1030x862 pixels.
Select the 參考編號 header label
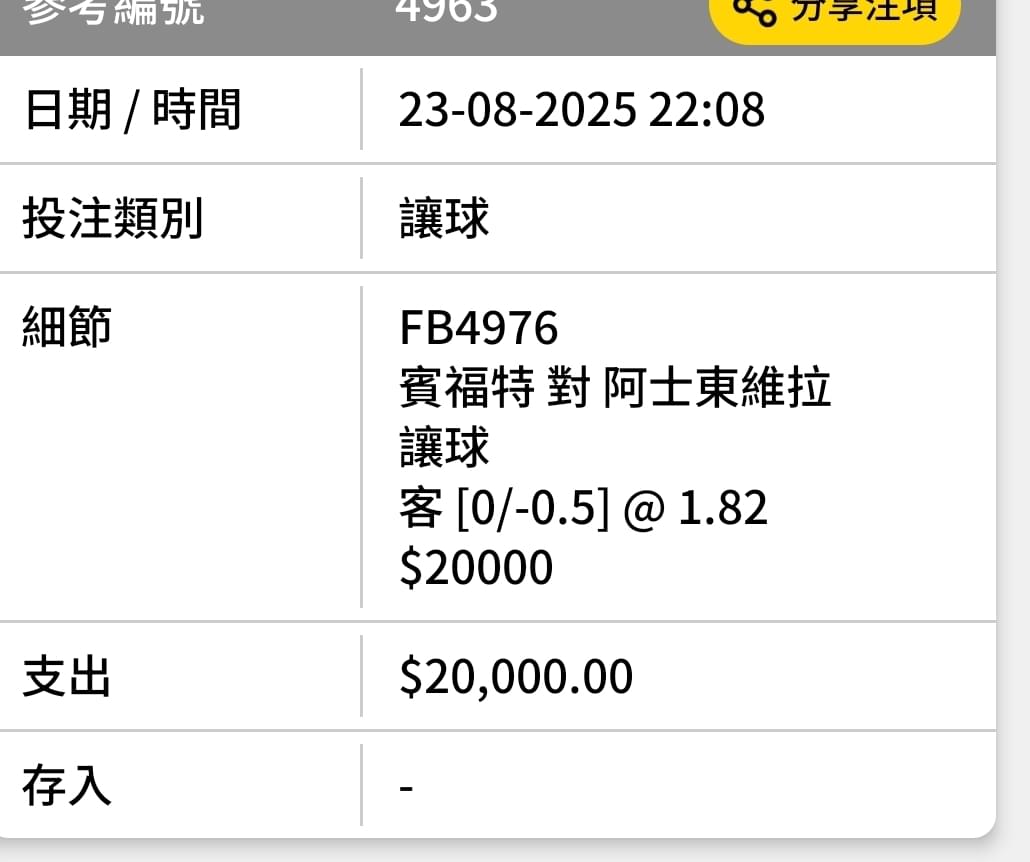click(113, 11)
